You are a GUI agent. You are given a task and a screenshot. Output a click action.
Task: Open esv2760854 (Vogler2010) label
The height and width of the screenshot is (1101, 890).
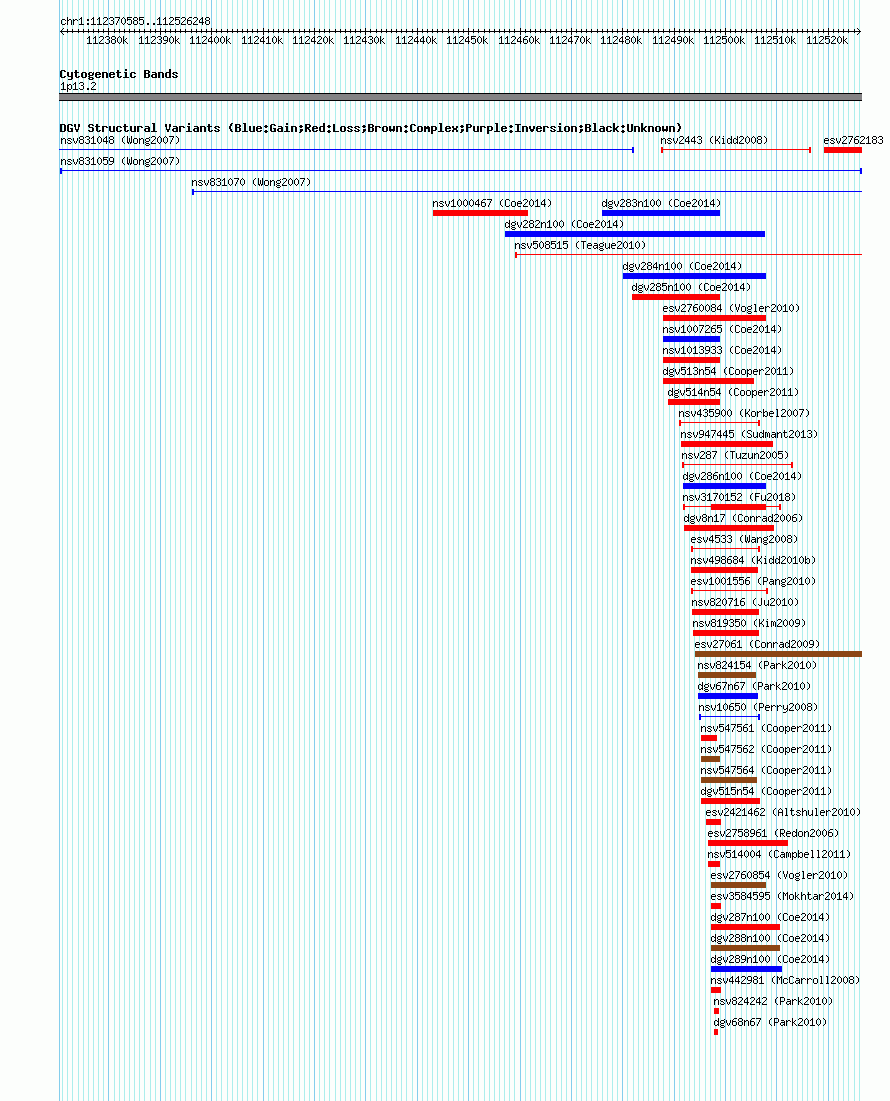[x=779, y=876]
